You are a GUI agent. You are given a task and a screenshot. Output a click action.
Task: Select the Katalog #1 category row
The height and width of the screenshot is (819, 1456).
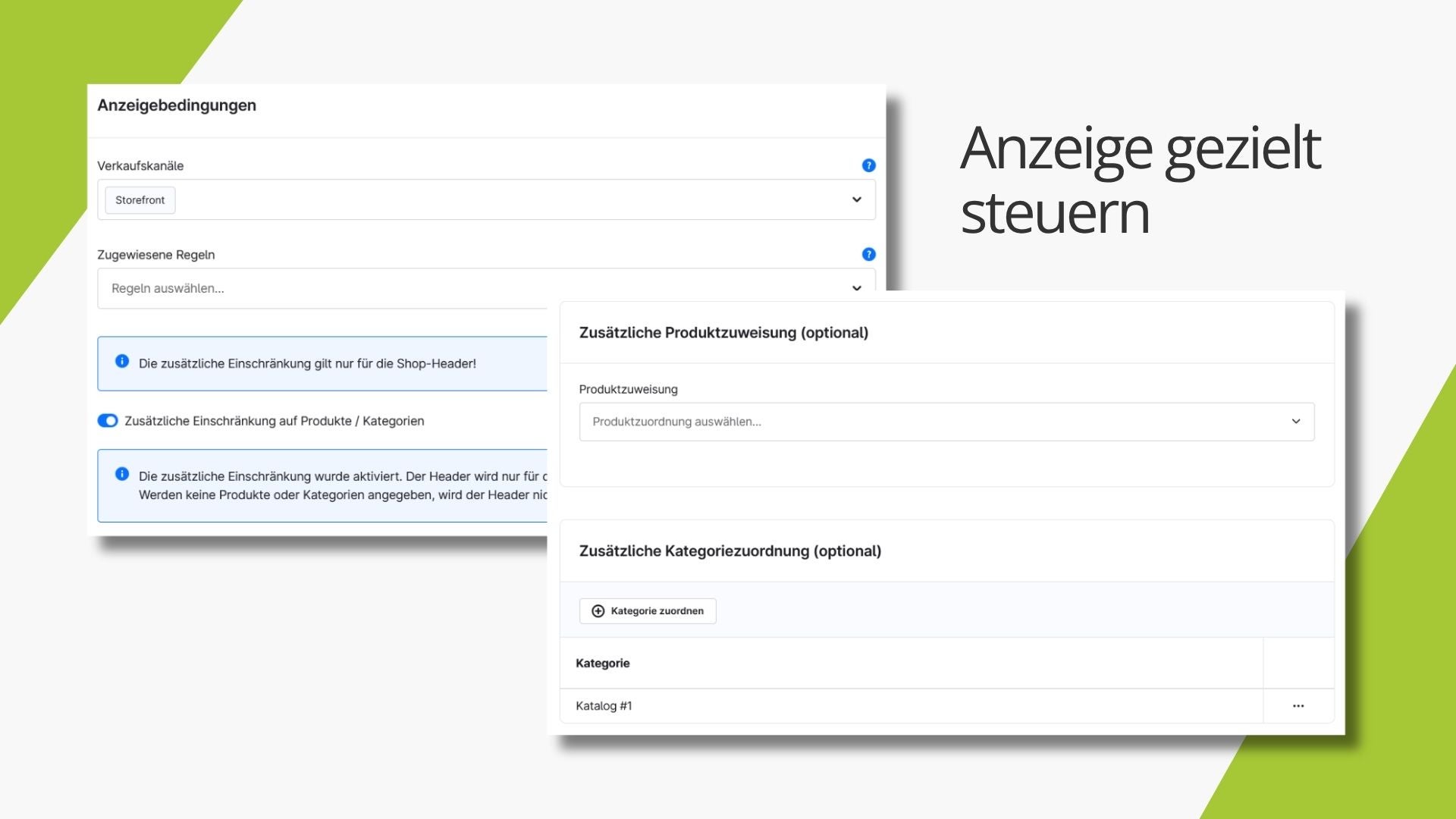[x=912, y=706]
